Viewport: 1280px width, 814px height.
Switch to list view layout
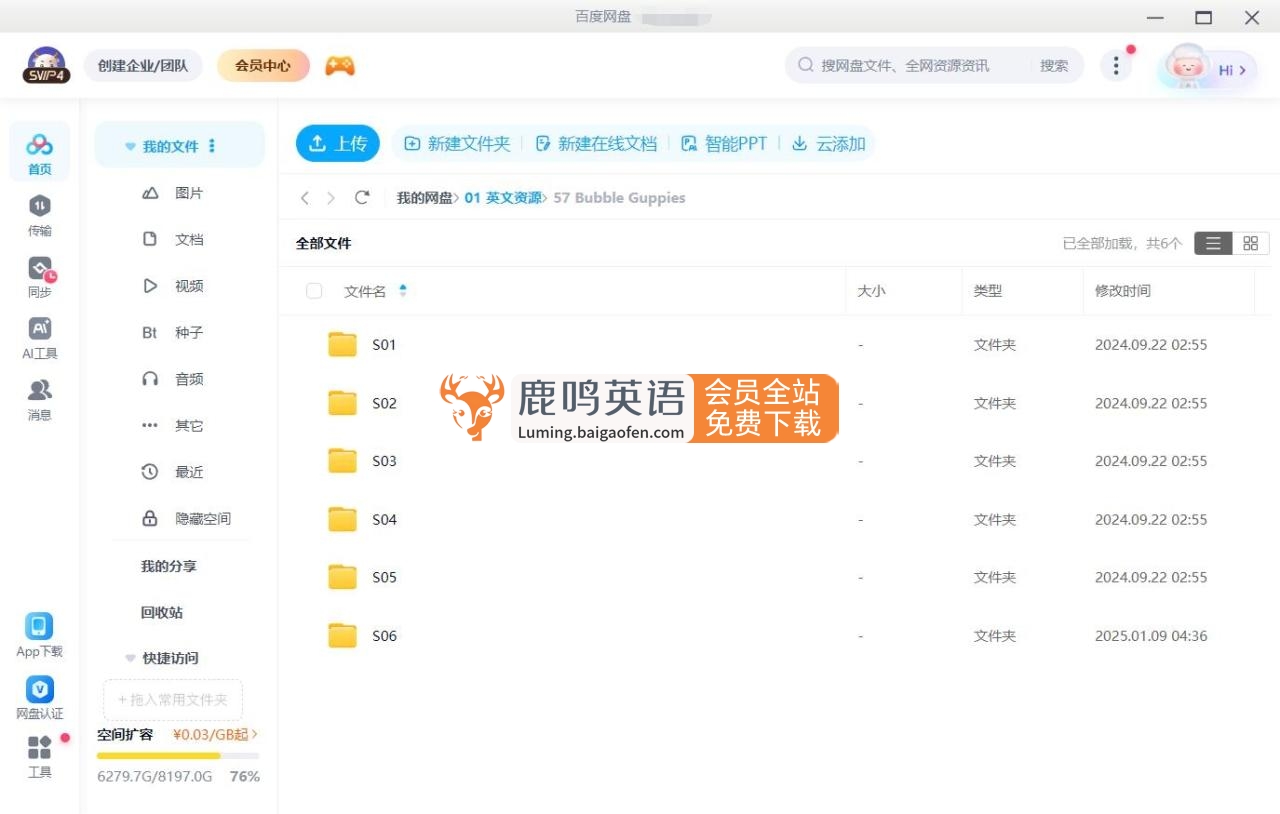[x=1212, y=243]
